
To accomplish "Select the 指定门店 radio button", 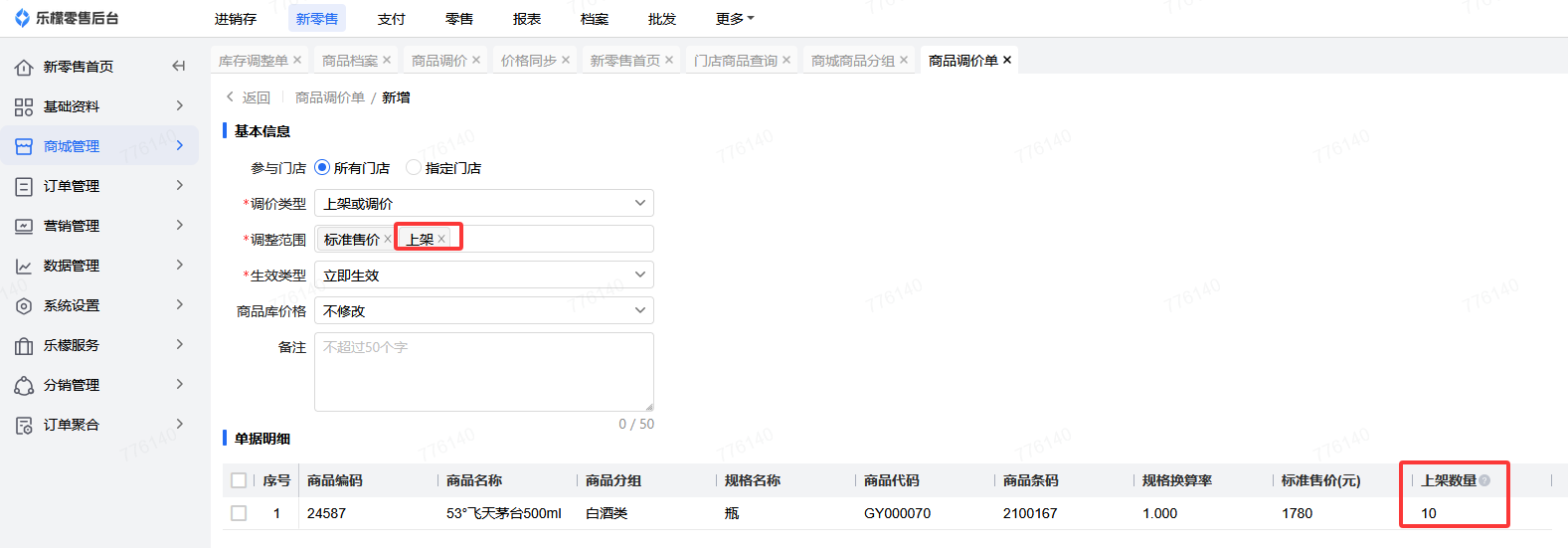I will (x=414, y=167).
